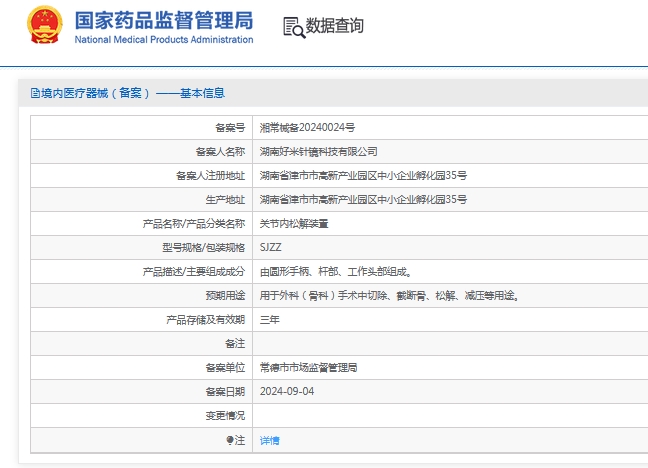Select filing number 湘常械备20240024号
648x468 pixels.
307,127
